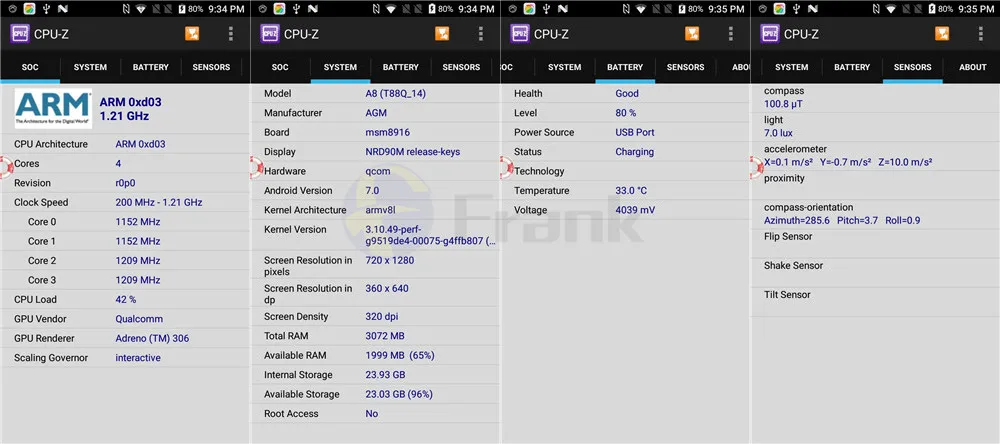The height and width of the screenshot is (444, 1000).
Task: Tap NFC status icon on the System screen
Action: click(376, 9)
